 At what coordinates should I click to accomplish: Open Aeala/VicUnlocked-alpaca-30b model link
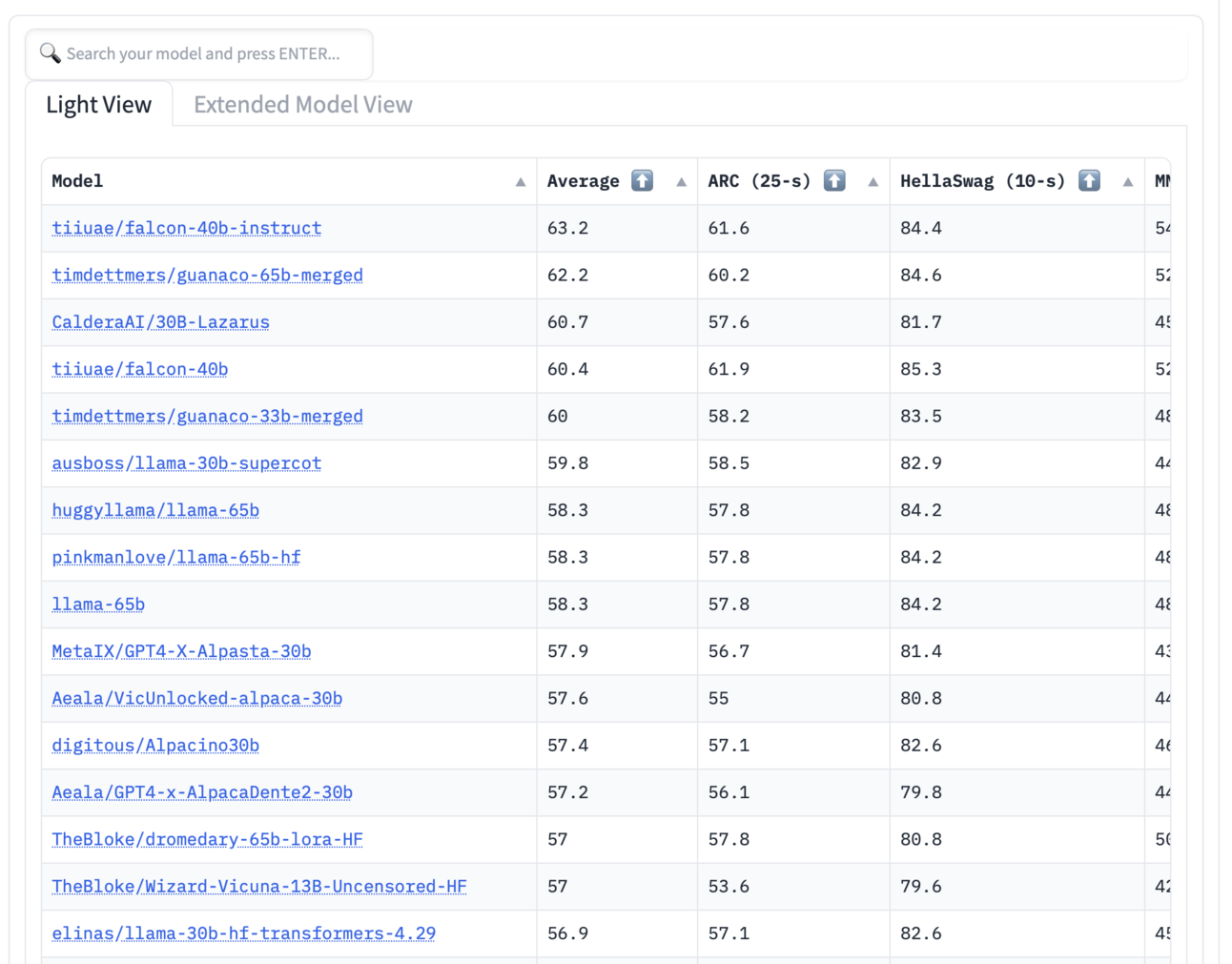point(197,698)
